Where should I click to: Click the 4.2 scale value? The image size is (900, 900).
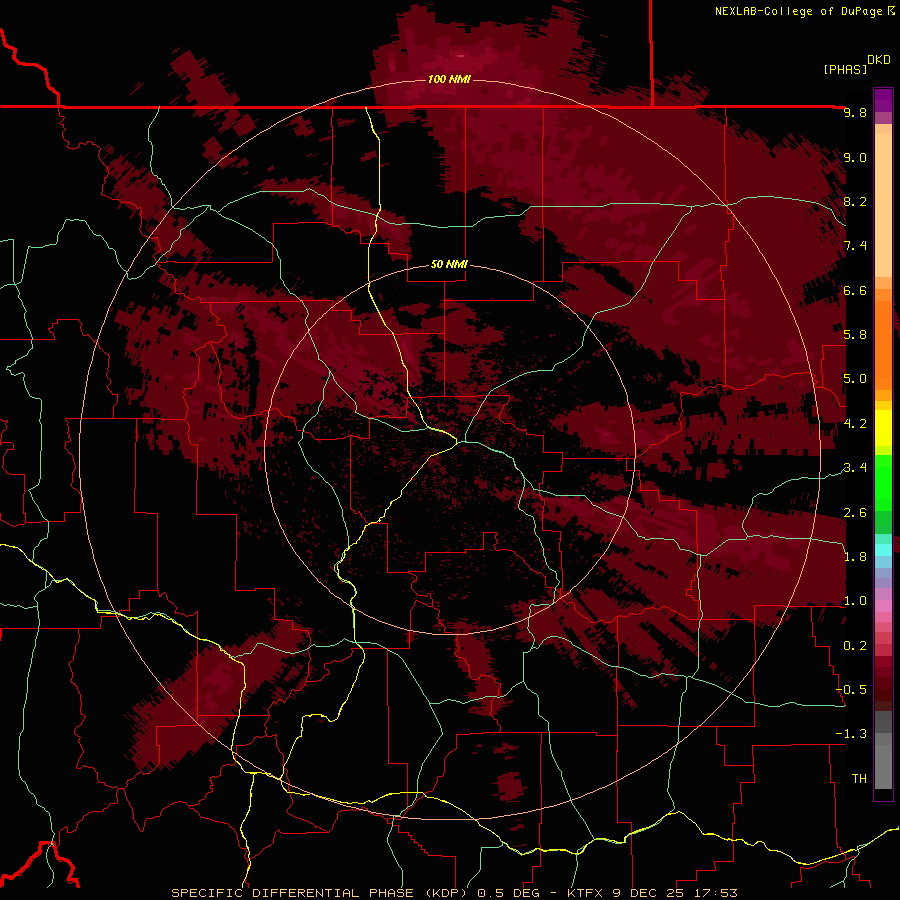click(x=855, y=424)
